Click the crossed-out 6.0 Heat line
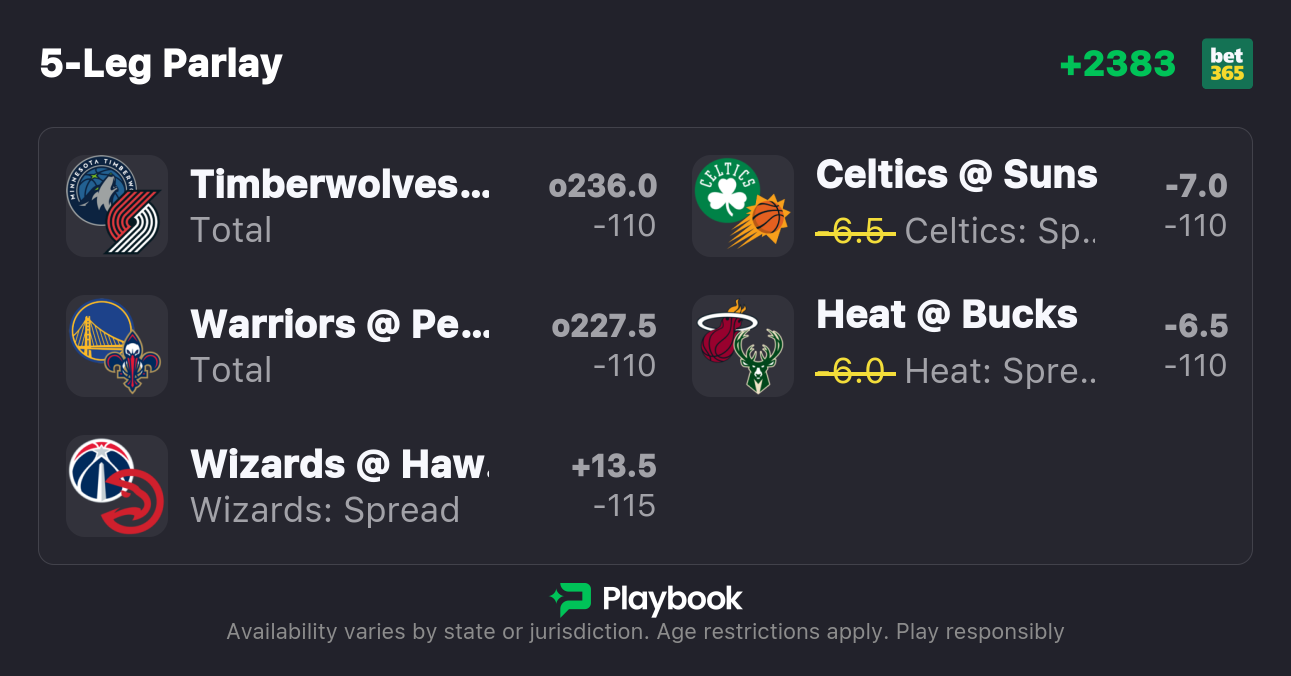 855,371
